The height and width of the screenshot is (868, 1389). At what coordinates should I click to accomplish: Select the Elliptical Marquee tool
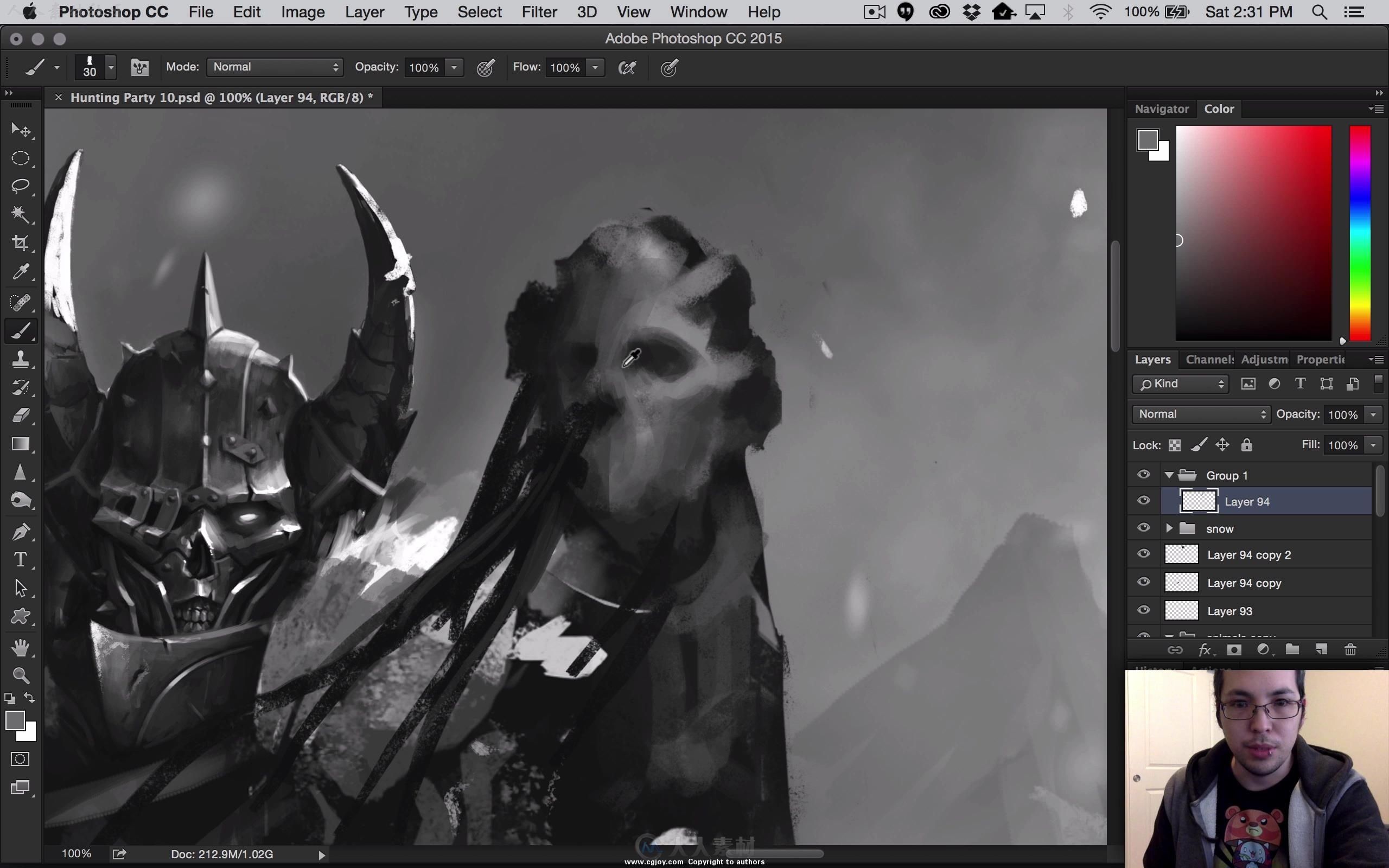click(x=21, y=158)
